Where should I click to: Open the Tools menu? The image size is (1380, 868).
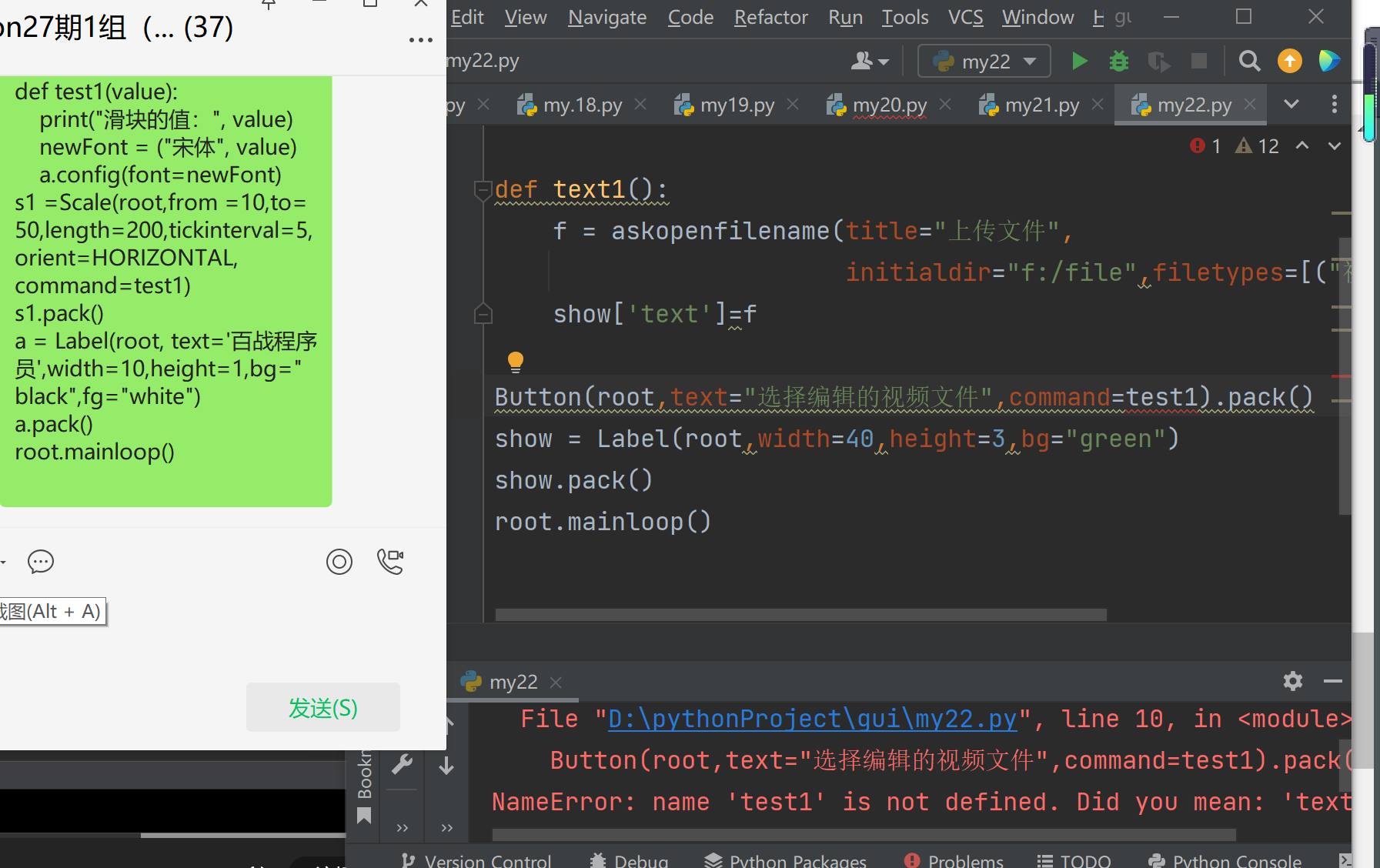[905, 17]
